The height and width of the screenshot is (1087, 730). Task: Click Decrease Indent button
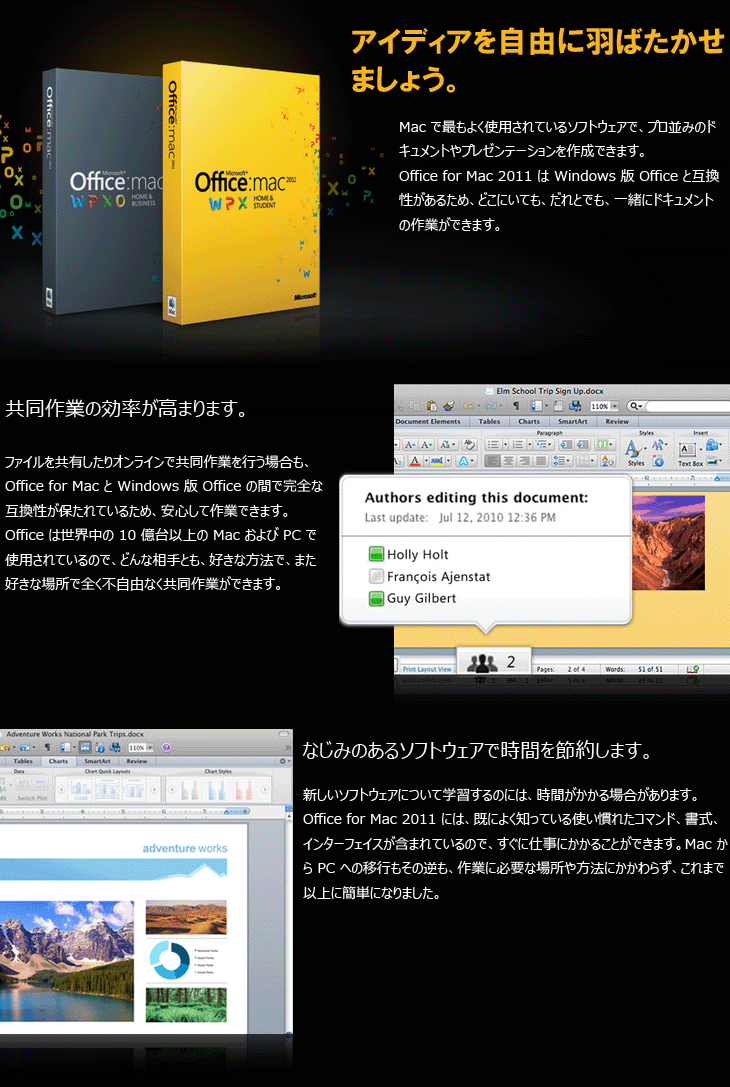[566, 444]
